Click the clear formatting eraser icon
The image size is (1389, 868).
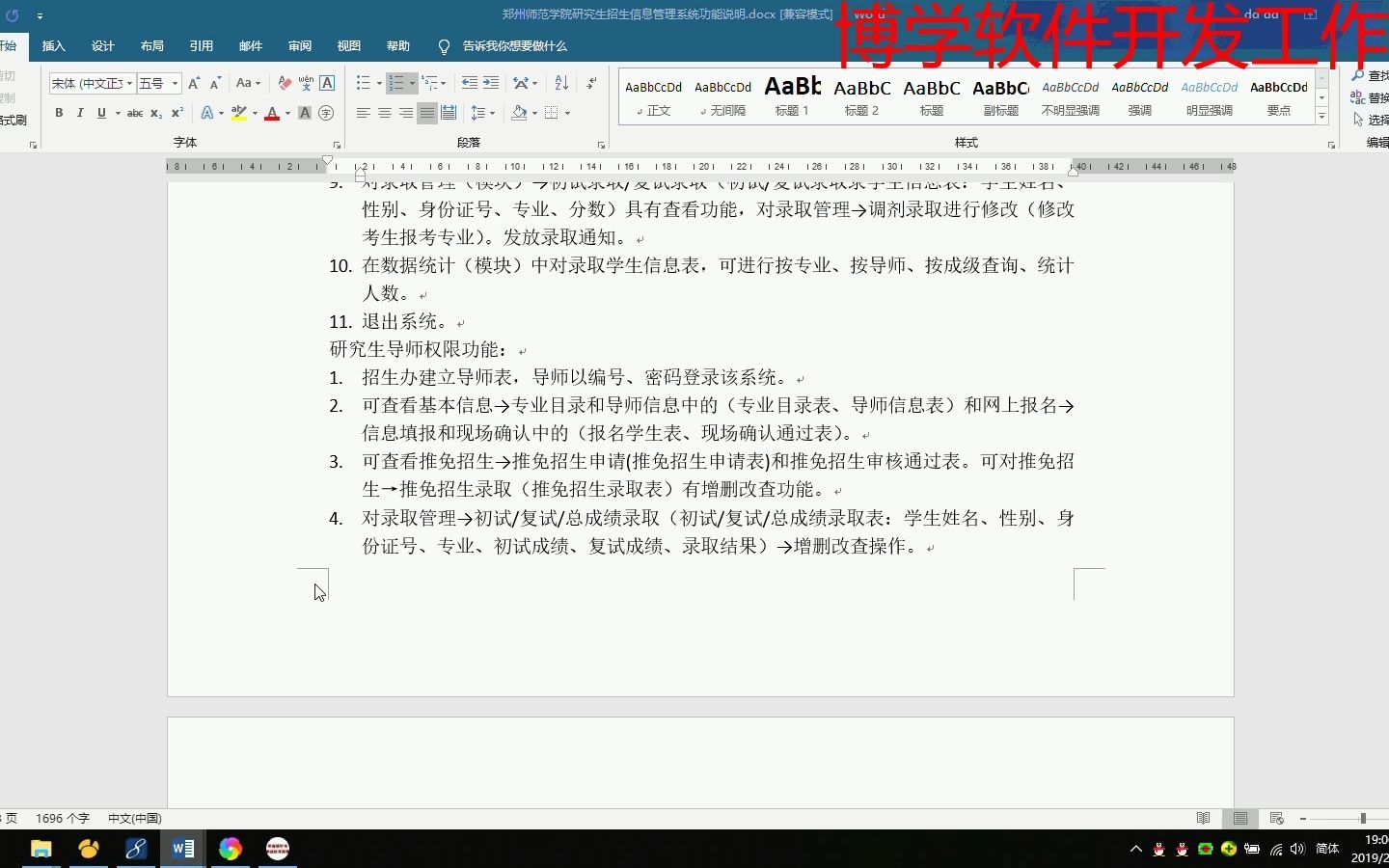point(285,83)
